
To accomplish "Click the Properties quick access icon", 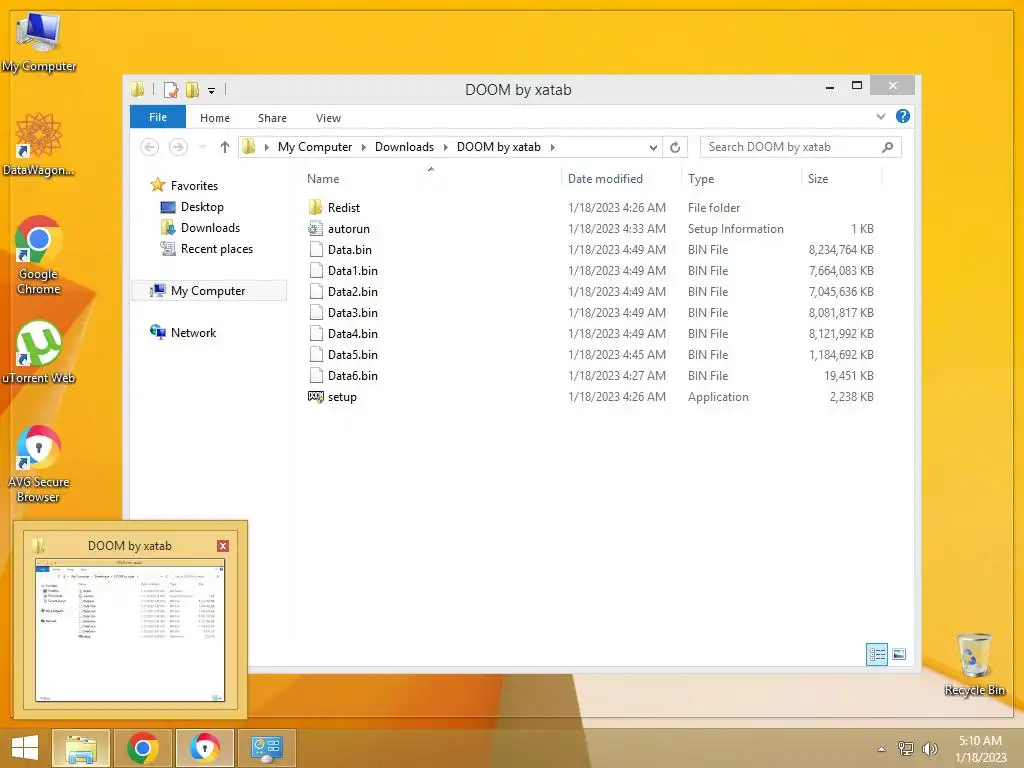I will pos(171,89).
